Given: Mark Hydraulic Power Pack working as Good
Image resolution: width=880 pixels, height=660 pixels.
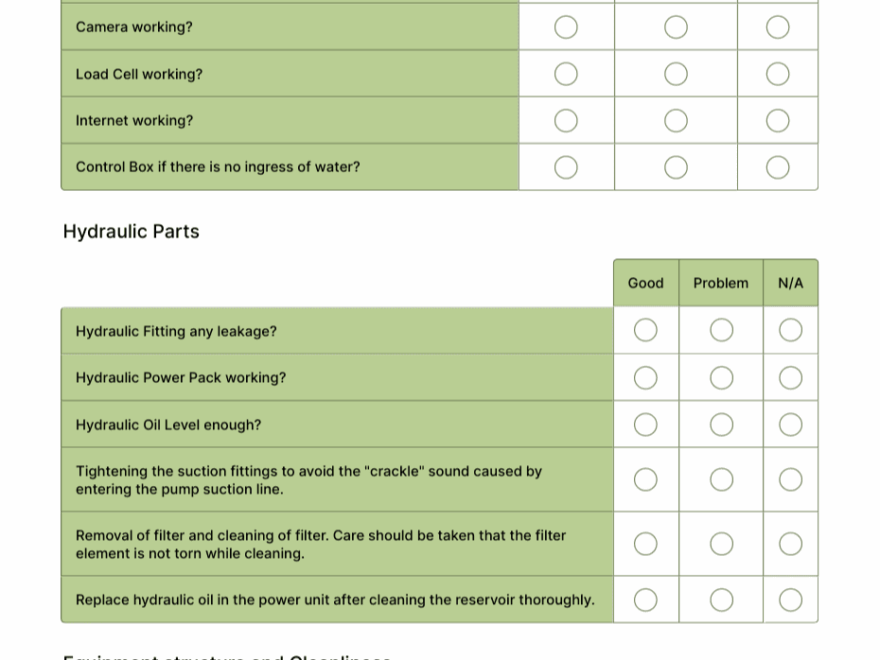Looking at the screenshot, I should tap(645, 377).
